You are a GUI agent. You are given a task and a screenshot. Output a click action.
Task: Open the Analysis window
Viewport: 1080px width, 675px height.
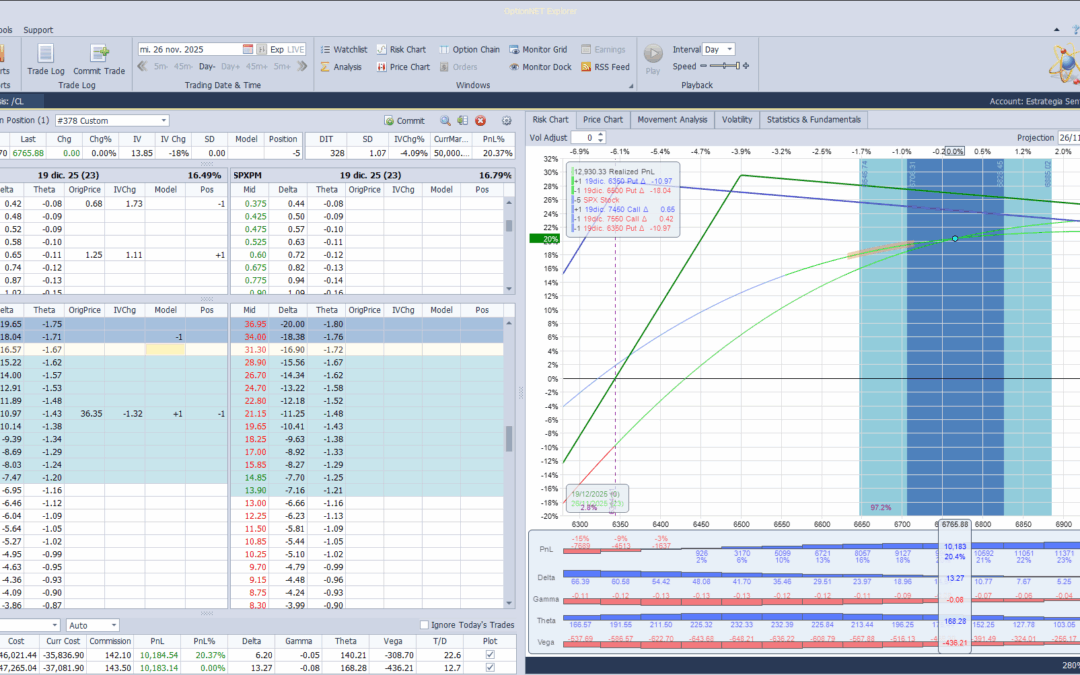pos(341,67)
